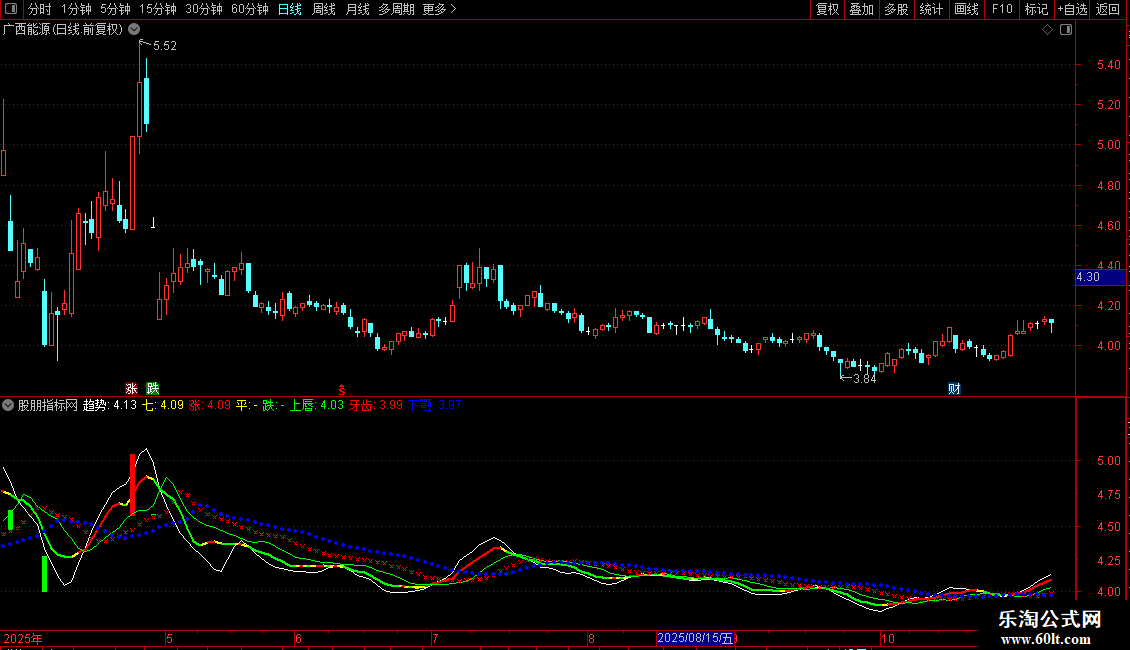Click the green 跌 marker
The height and width of the screenshot is (650, 1130).
click(x=153, y=388)
